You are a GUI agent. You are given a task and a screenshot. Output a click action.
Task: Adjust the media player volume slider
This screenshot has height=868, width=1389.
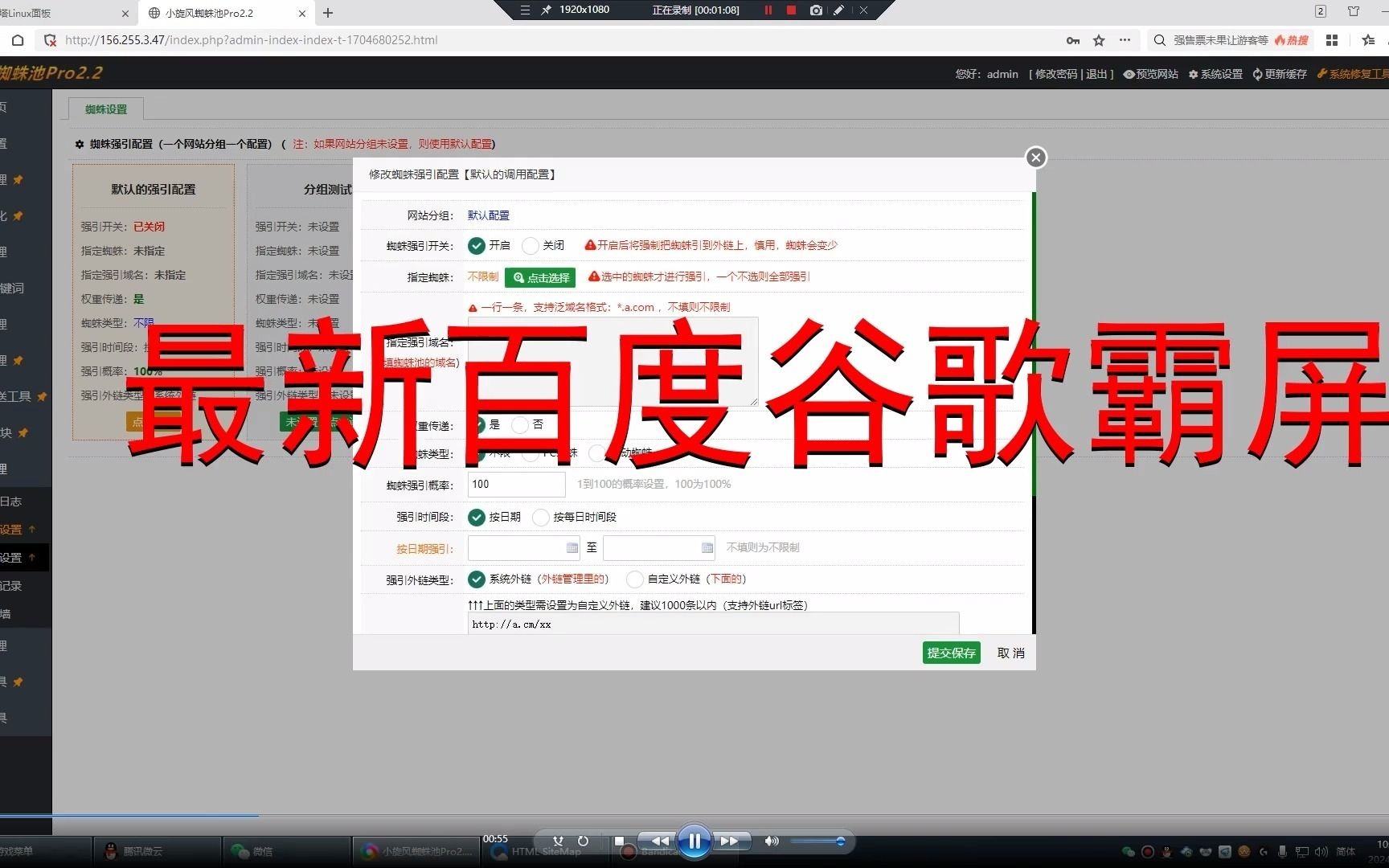(x=817, y=841)
